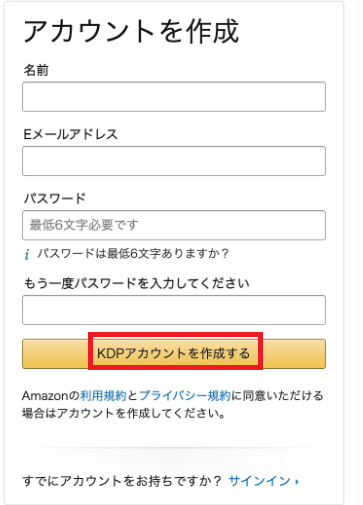
Task: Click the 名前 input field
Action: tap(174, 97)
